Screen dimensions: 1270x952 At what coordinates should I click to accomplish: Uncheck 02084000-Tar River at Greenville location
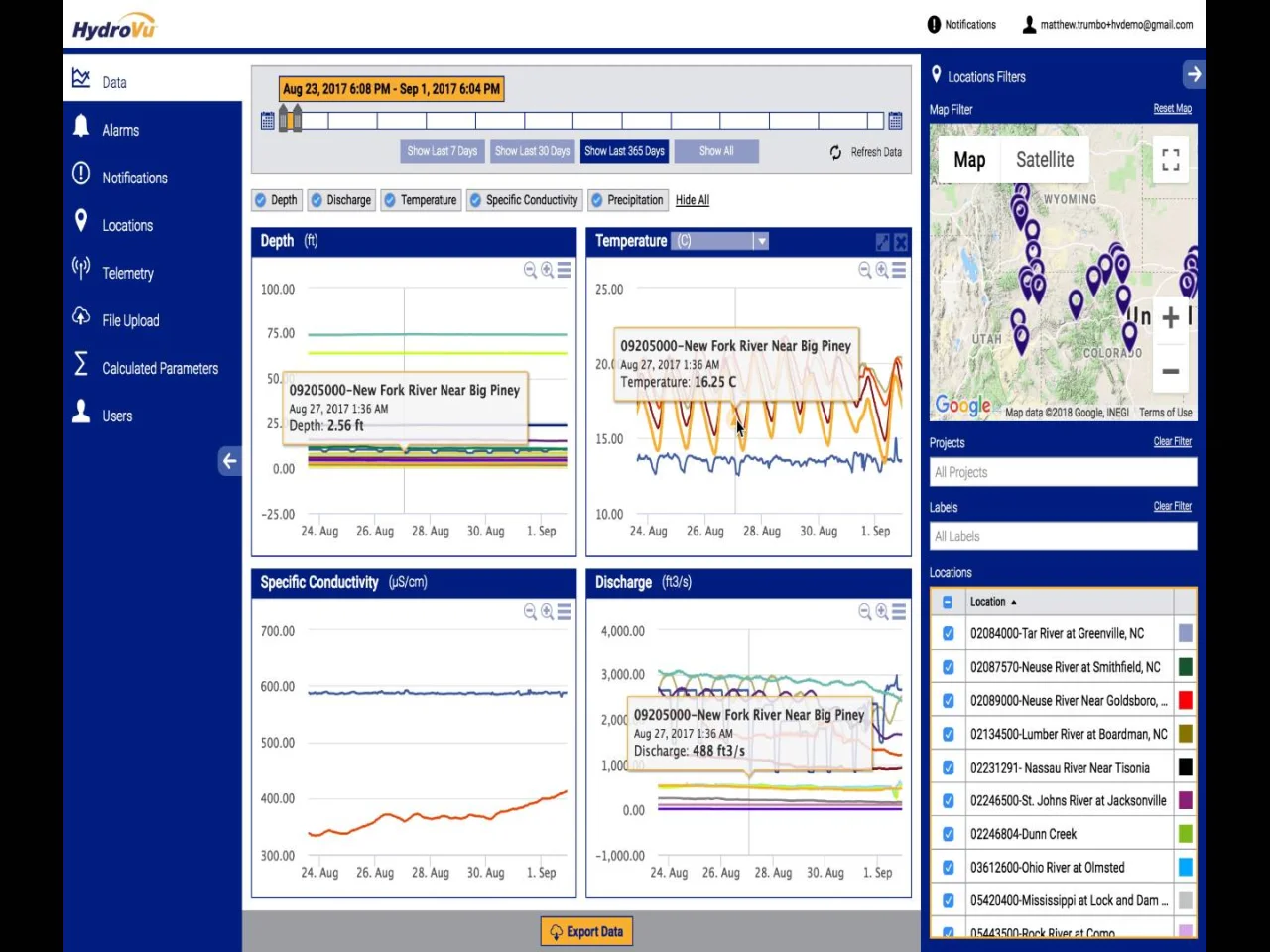pyautogui.click(x=948, y=633)
